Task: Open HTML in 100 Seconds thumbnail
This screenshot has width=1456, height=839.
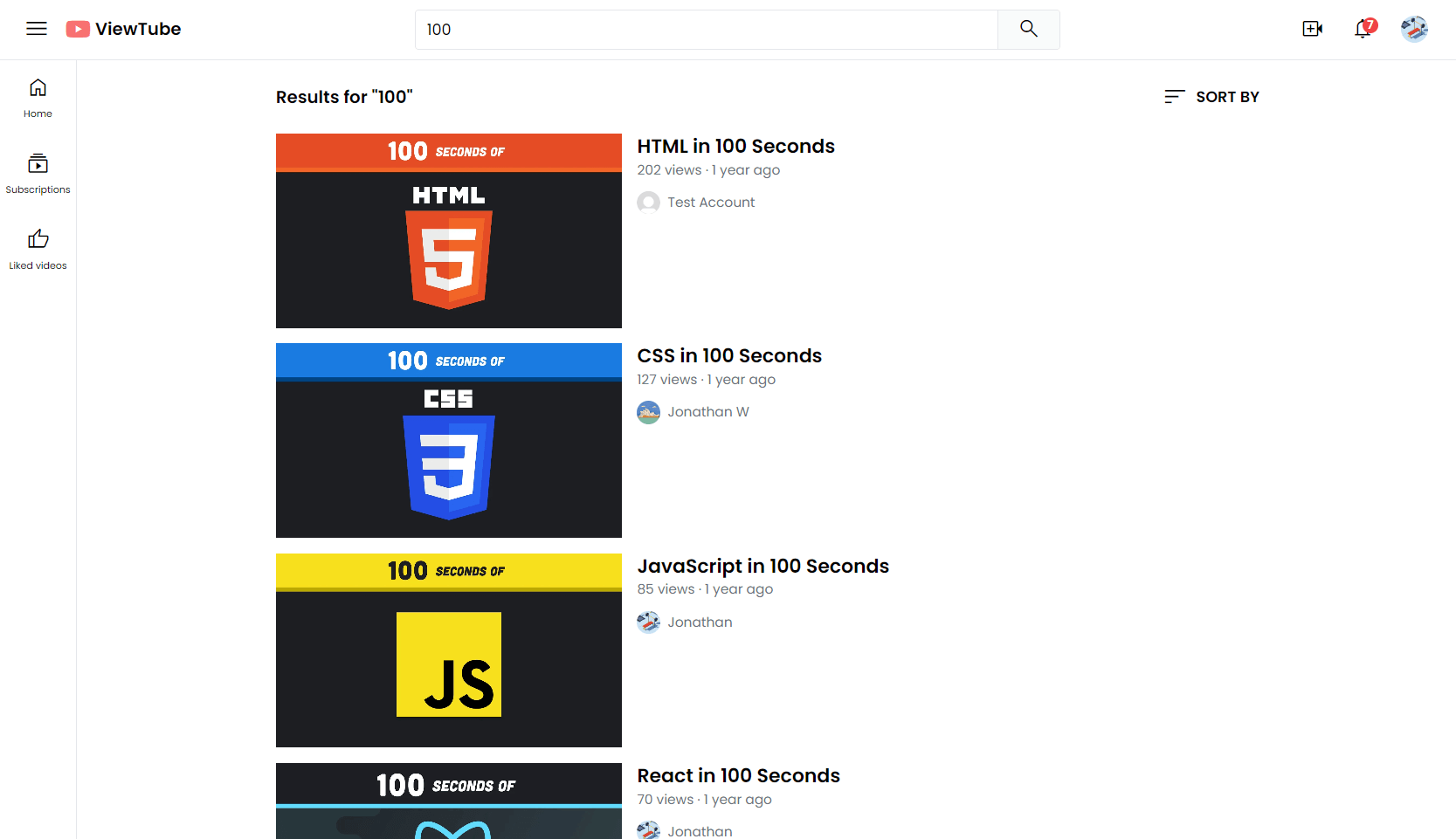Action: pos(449,230)
